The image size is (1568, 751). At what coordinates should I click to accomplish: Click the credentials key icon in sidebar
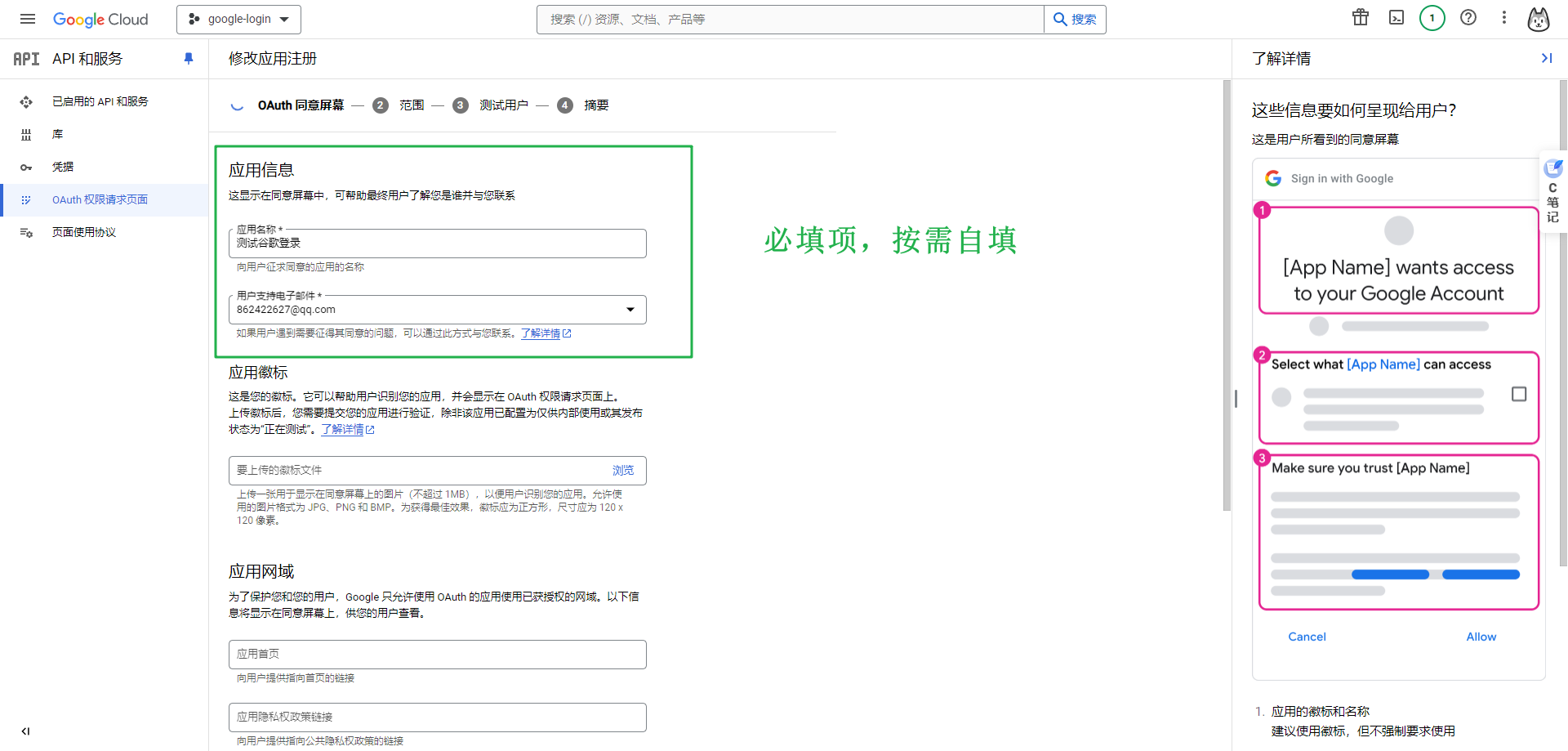point(26,167)
